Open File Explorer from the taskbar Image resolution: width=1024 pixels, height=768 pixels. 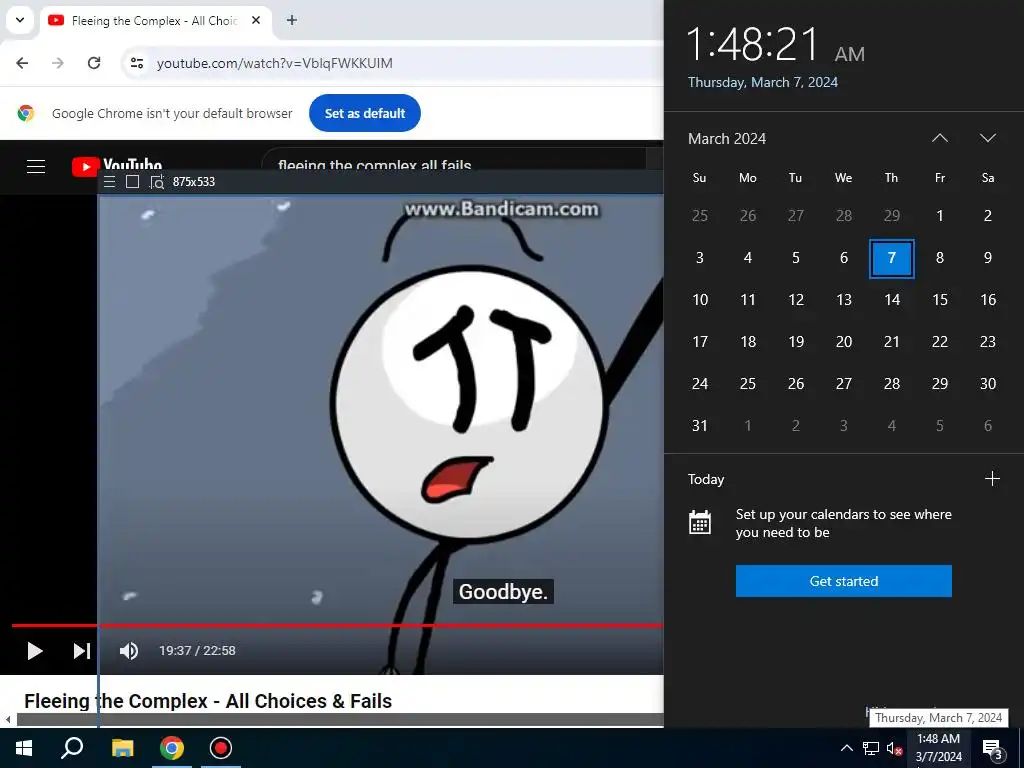pos(122,748)
